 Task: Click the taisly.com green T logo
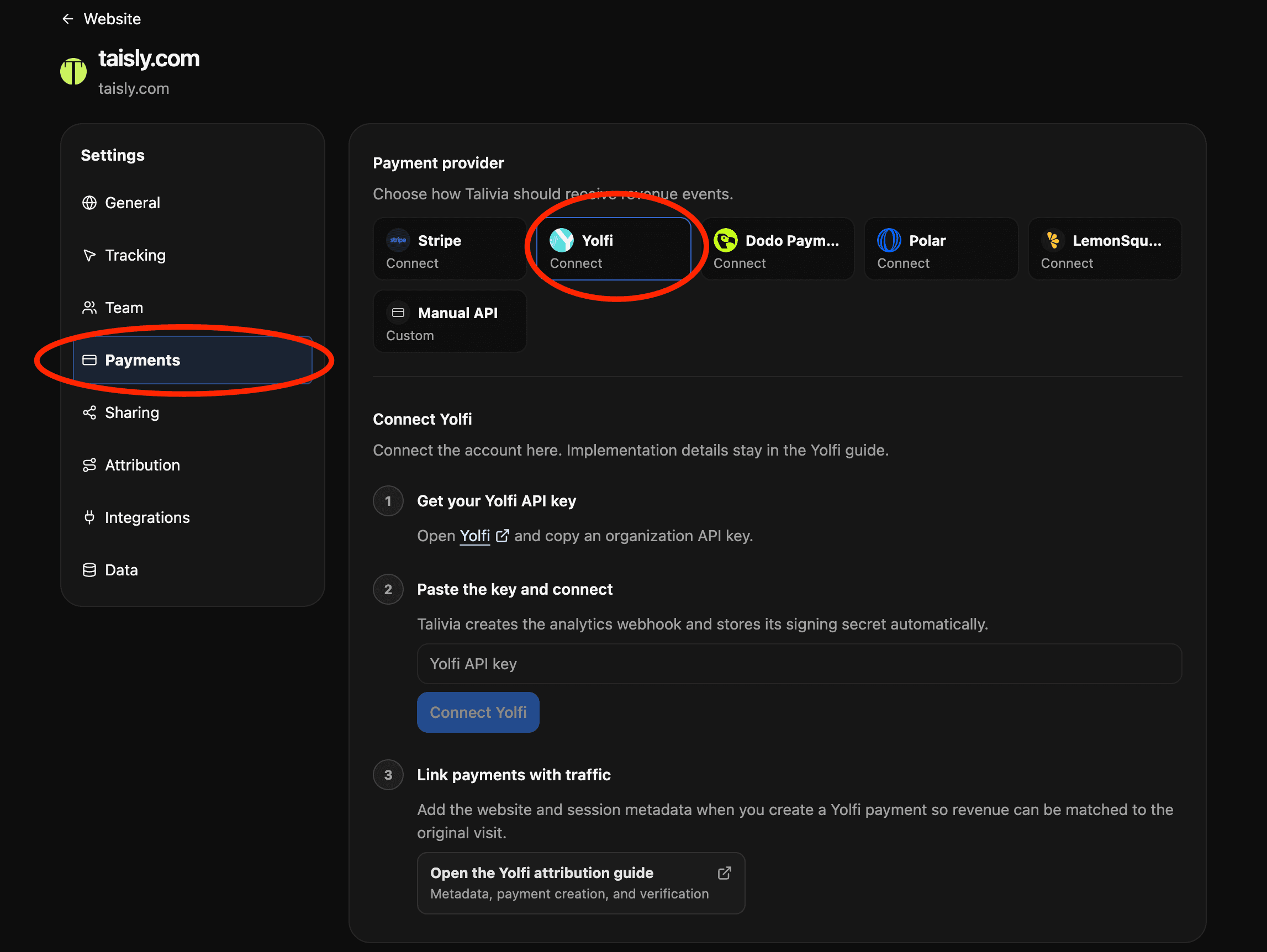[x=73, y=72]
